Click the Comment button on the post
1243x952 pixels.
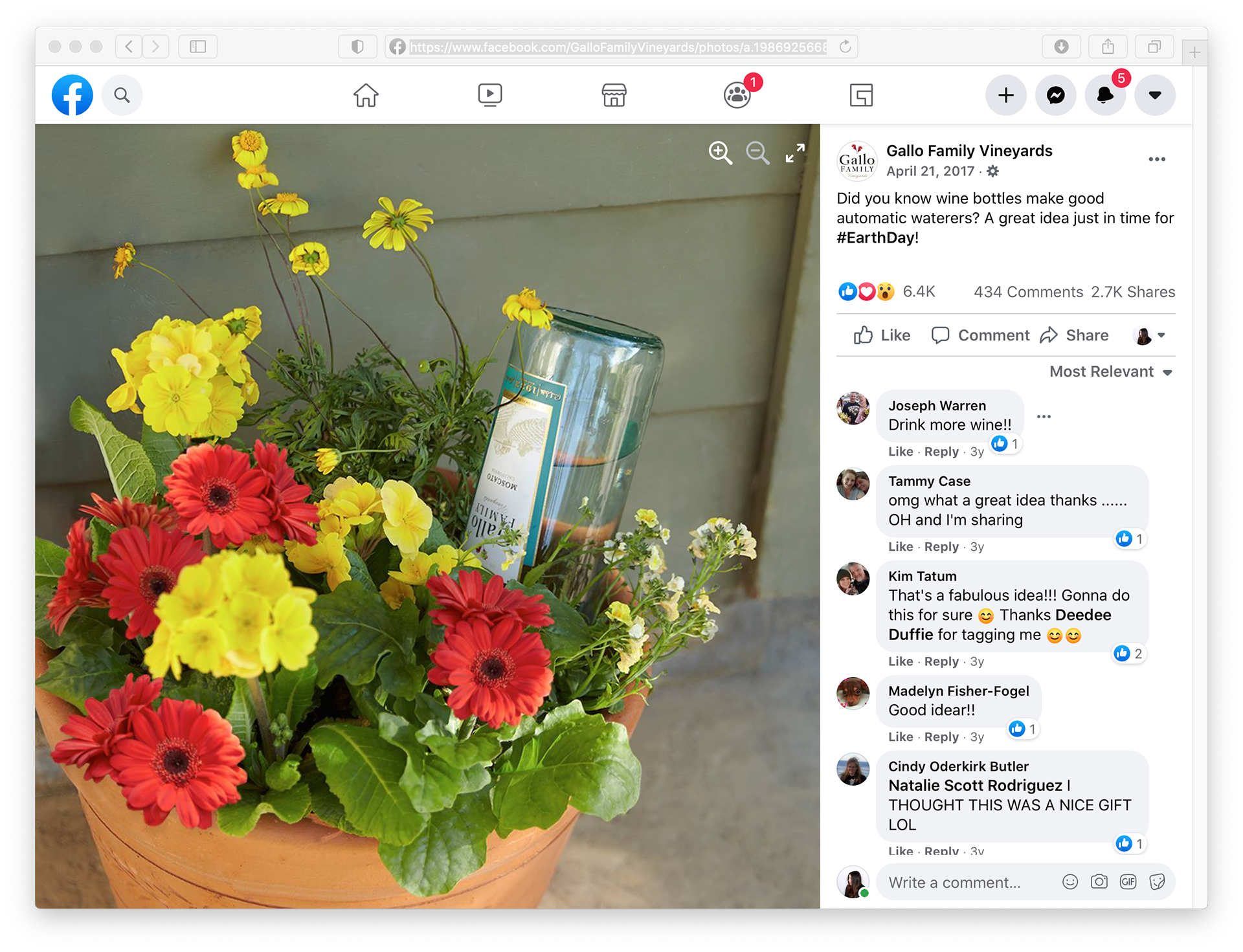(x=980, y=335)
